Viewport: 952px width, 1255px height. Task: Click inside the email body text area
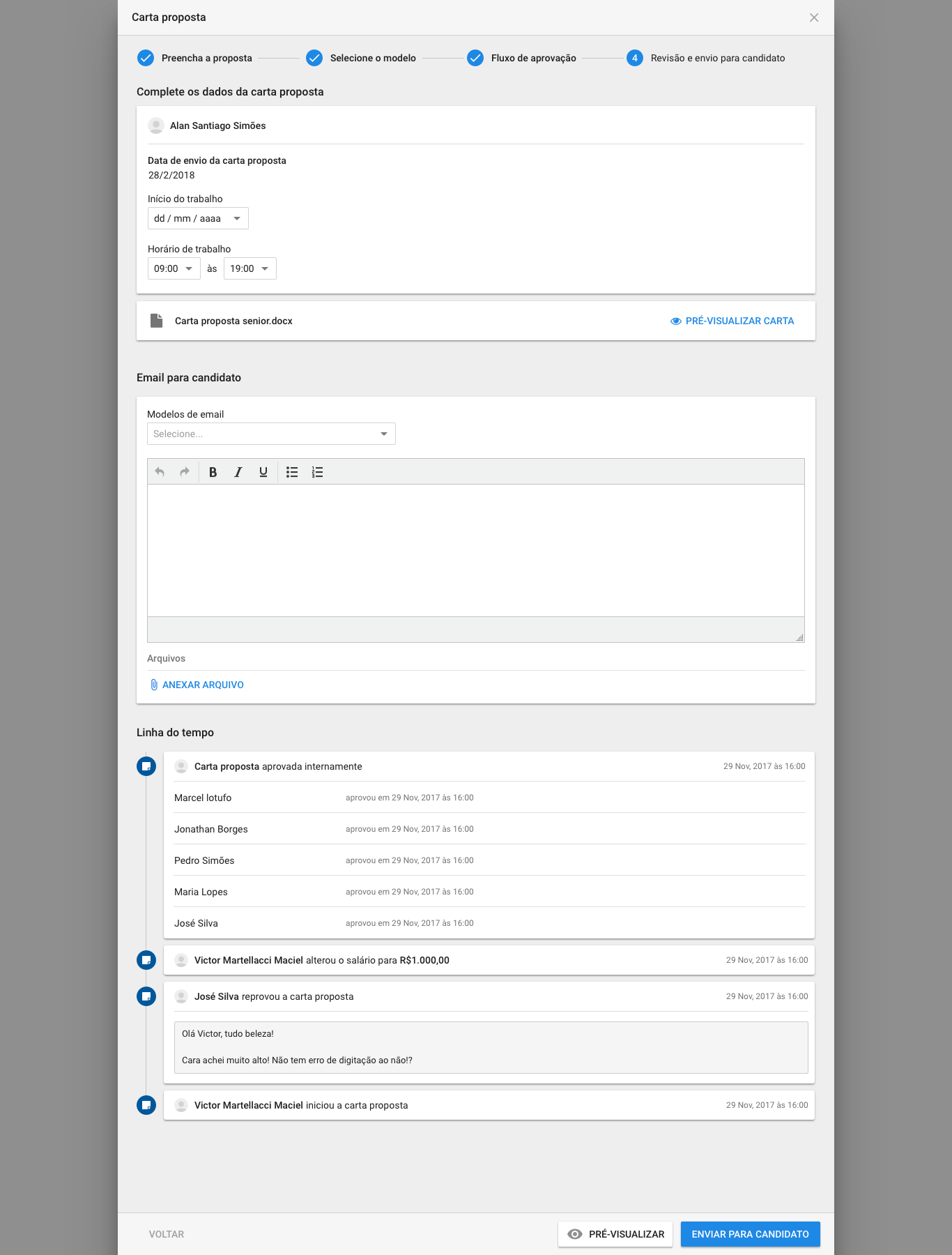click(475, 550)
